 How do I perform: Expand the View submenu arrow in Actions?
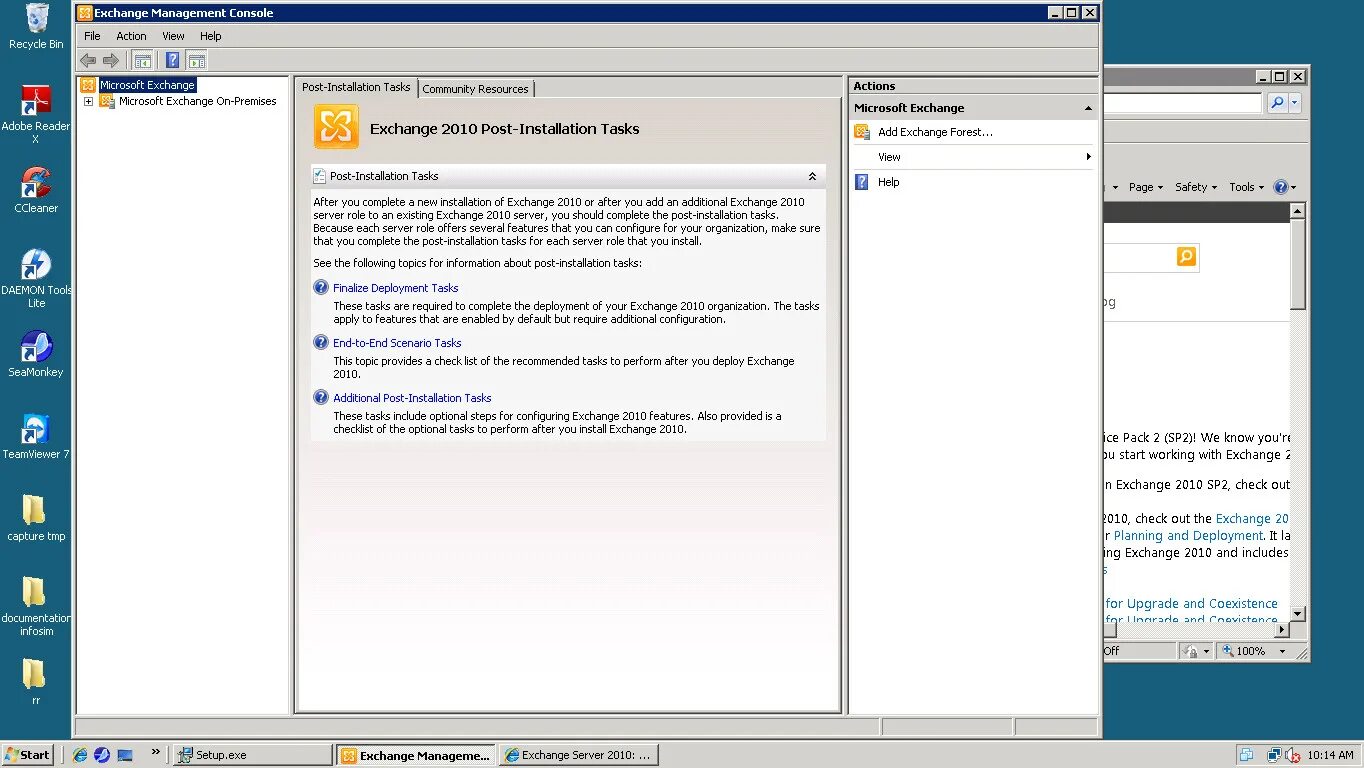1088,157
